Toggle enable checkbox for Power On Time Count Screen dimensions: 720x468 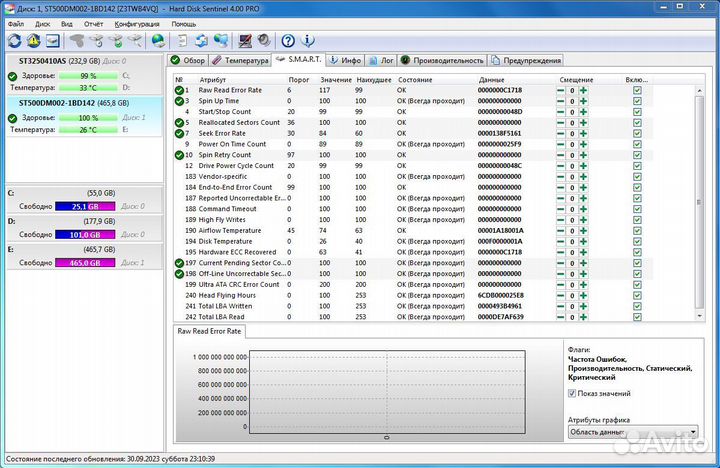coord(637,144)
